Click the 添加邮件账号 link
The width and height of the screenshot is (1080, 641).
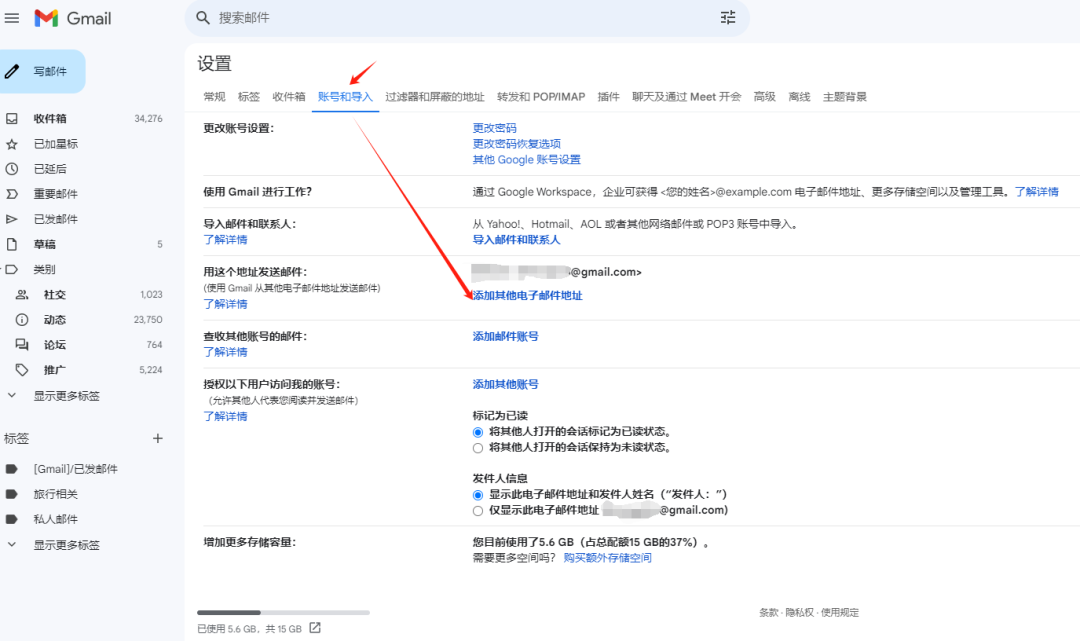[x=506, y=337]
